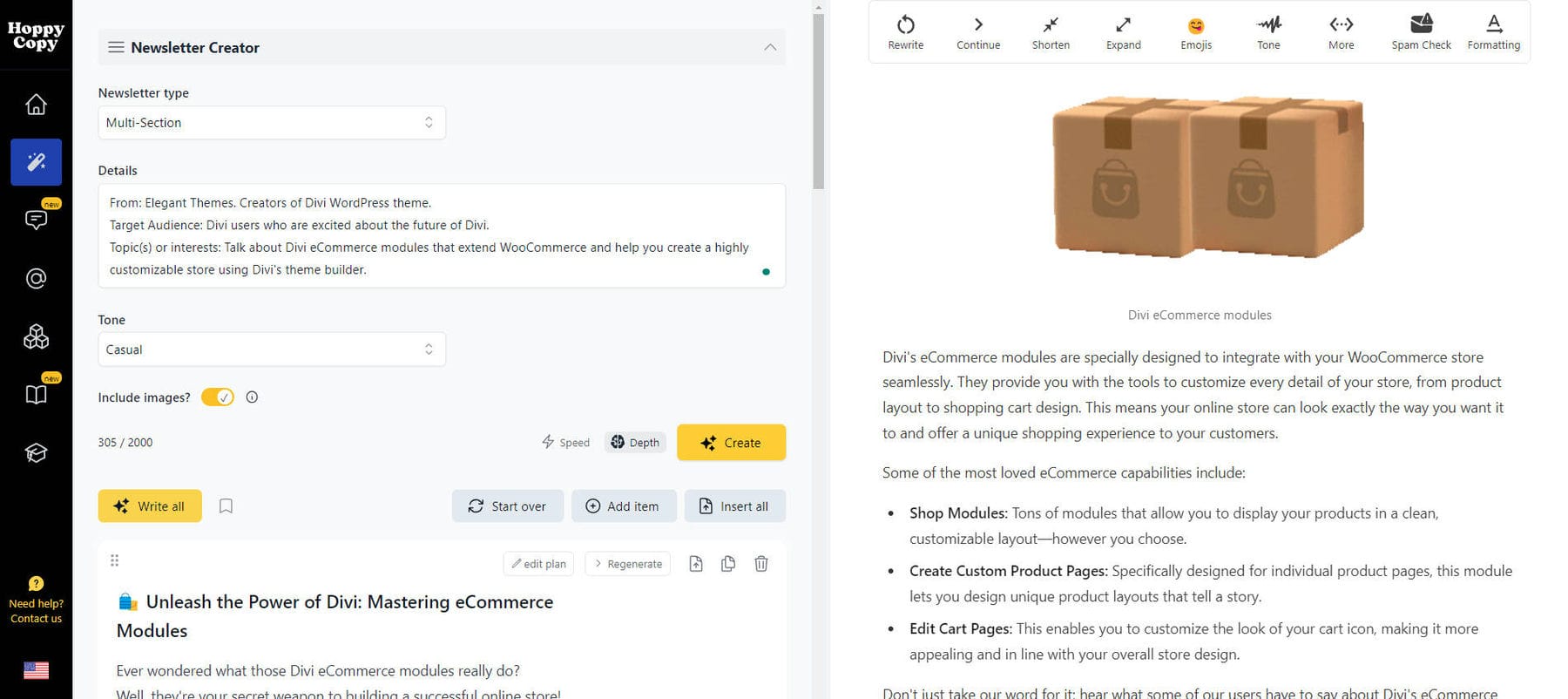
Task: Open the More toolbar menu
Action: (1342, 32)
